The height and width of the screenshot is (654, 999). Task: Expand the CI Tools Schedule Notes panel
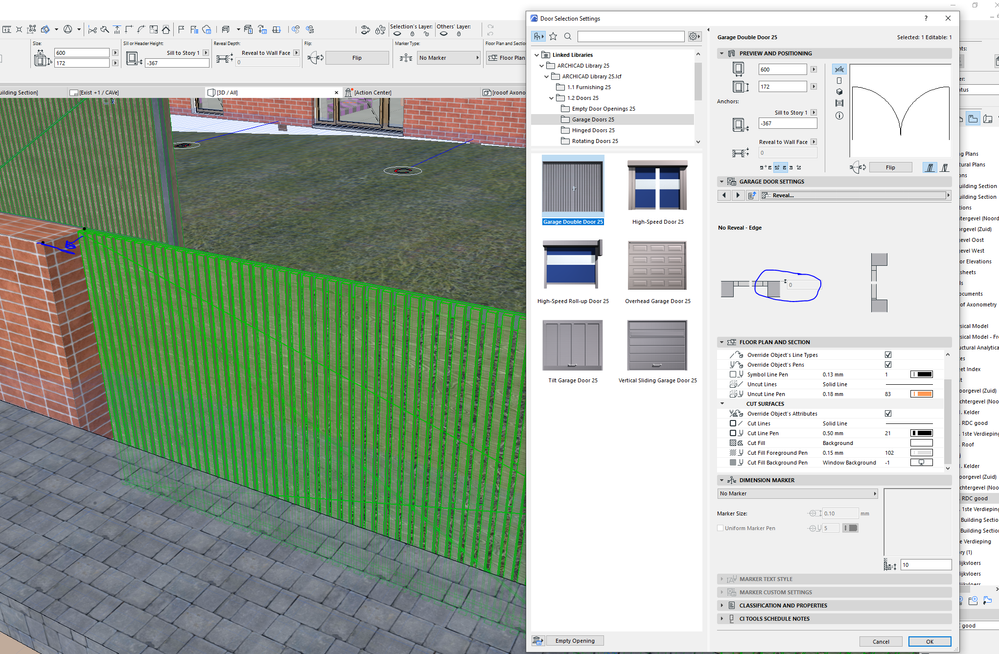pos(722,619)
